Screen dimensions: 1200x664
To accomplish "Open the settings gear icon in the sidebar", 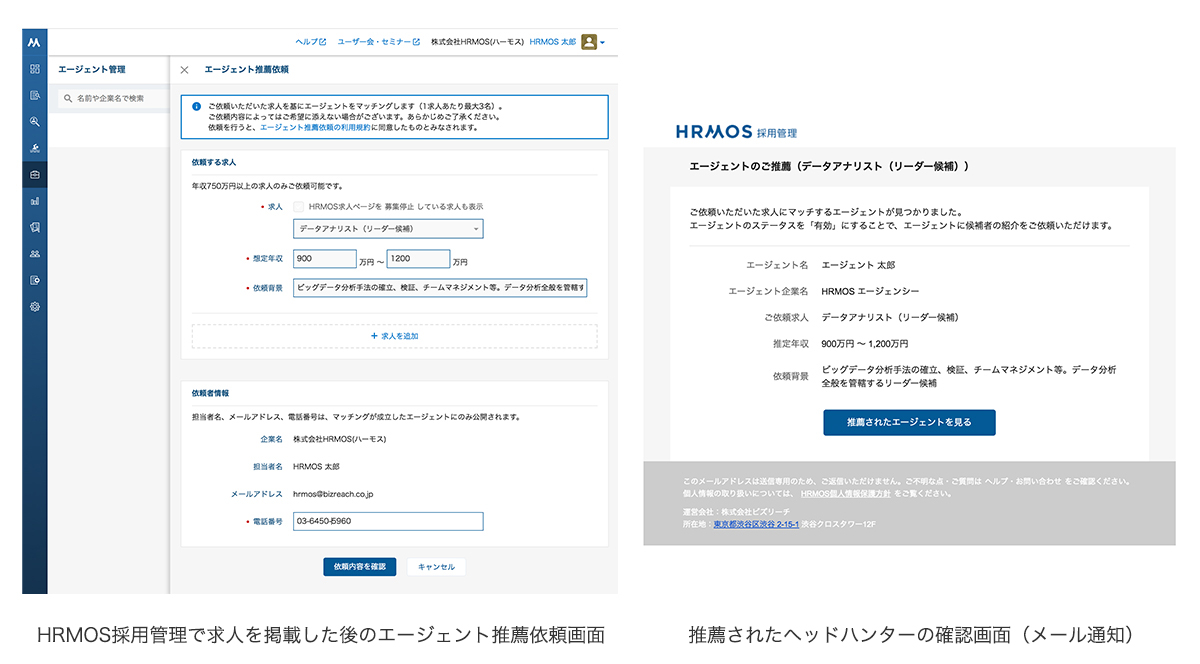I will tap(35, 307).
